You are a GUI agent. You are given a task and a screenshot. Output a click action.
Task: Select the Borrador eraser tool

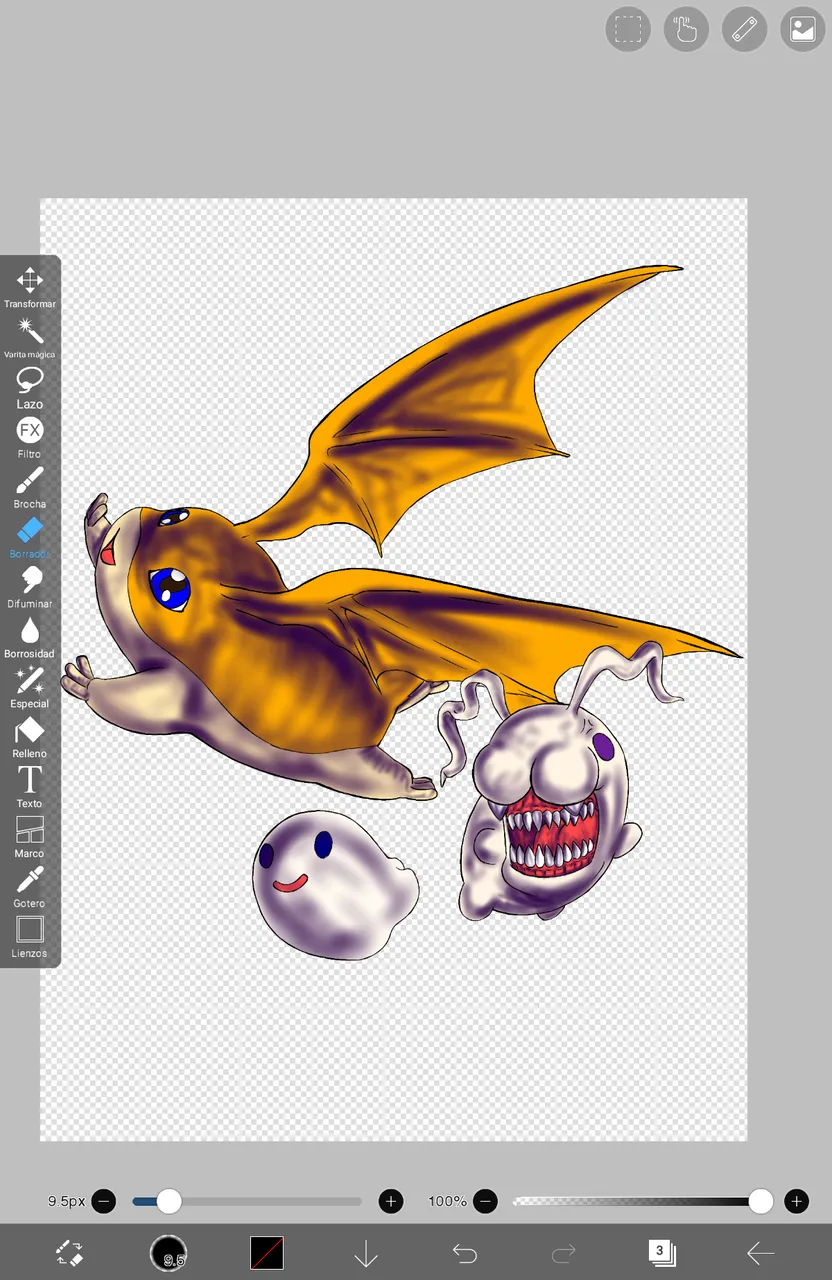tap(29, 538)
